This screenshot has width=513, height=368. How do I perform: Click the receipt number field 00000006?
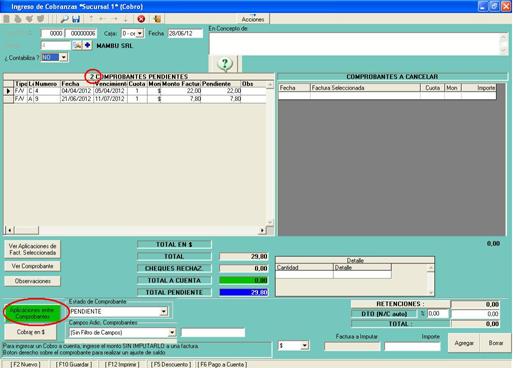pyautogui.click(x=81, y=33)
